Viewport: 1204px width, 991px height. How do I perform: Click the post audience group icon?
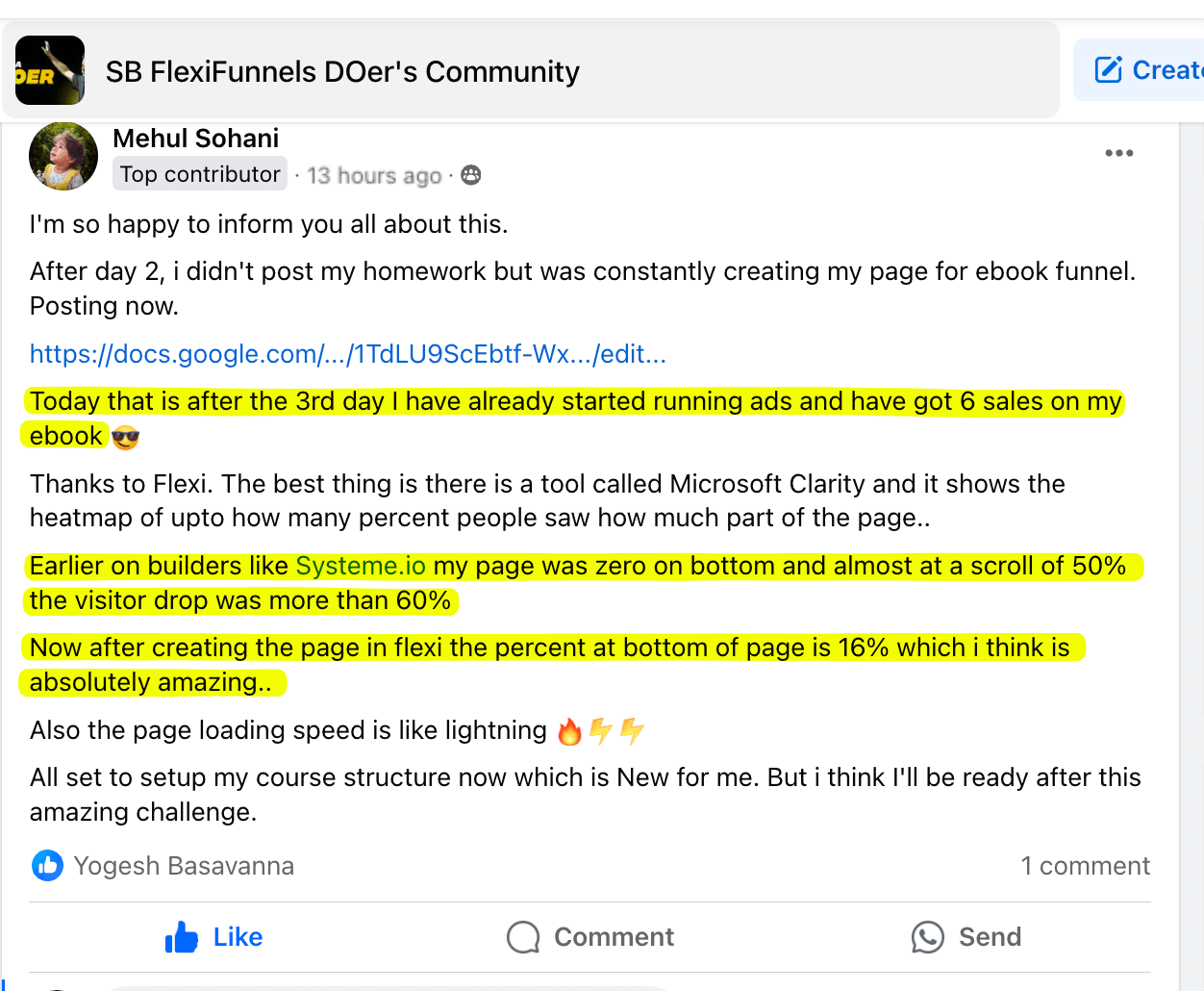click(470, 175)
